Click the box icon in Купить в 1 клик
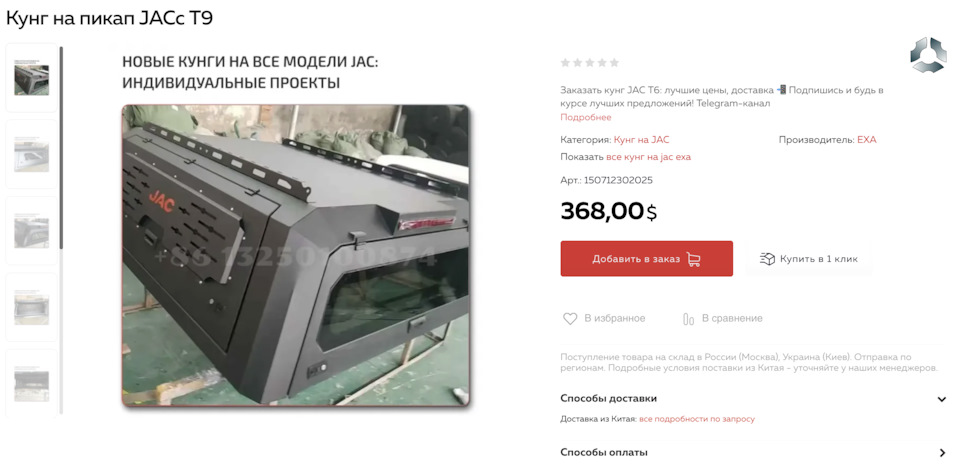 (767, 258)
